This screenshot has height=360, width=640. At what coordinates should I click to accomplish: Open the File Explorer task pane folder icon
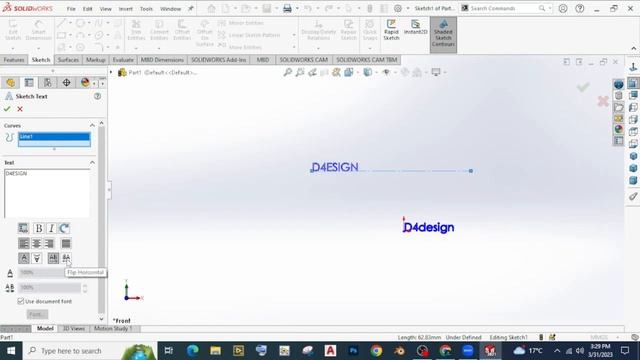pyautogui.click(x=618, y=107)
